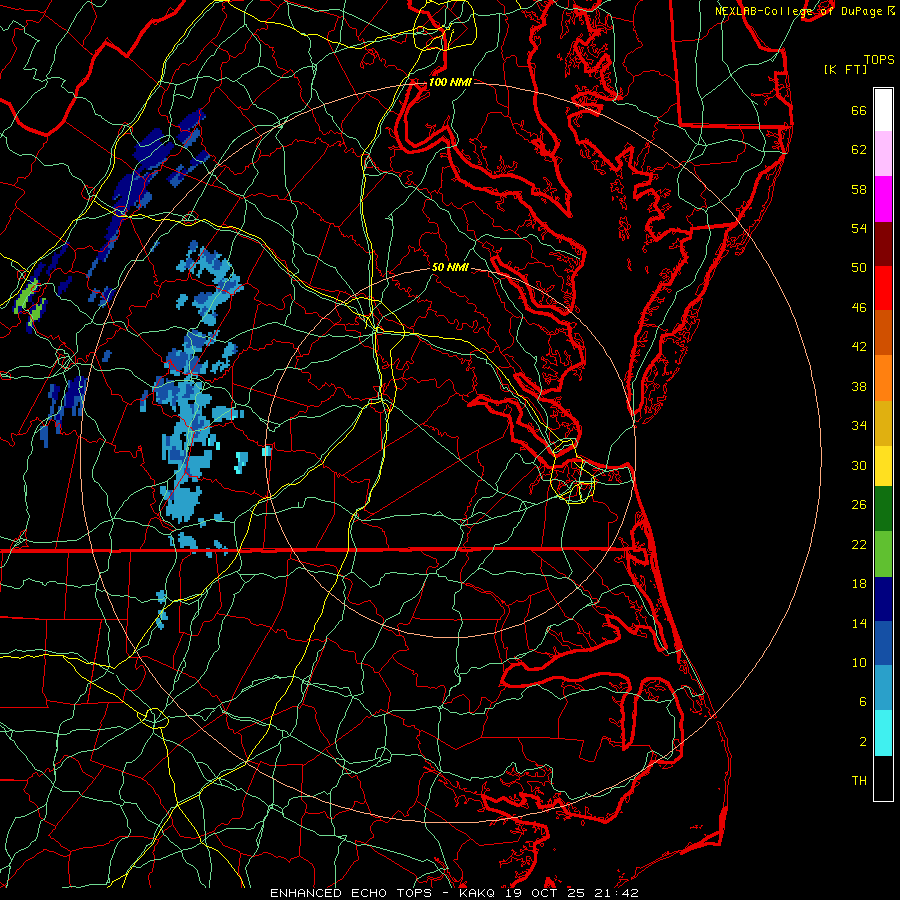The image size is (900, 900).
Task: Click the "KAKQ" radar site identifier
Action: click(479, 893)
